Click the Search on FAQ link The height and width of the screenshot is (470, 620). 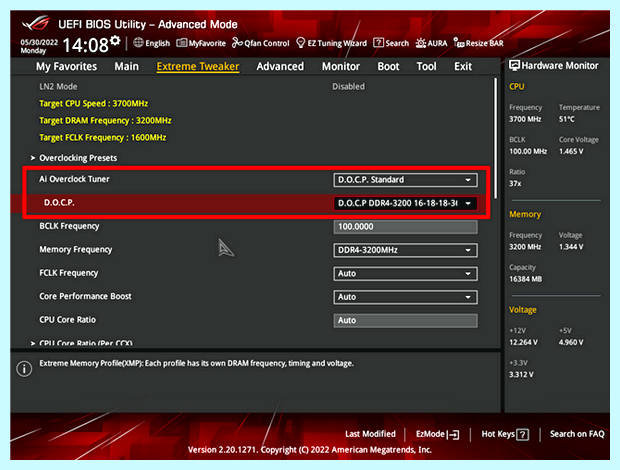pyautogui.click(x=577, y=434)
